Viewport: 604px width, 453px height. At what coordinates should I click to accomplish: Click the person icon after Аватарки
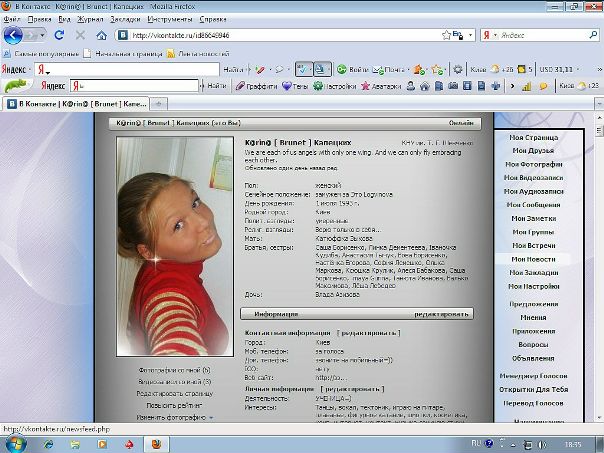pyautogui.click(x=411, y=86)
